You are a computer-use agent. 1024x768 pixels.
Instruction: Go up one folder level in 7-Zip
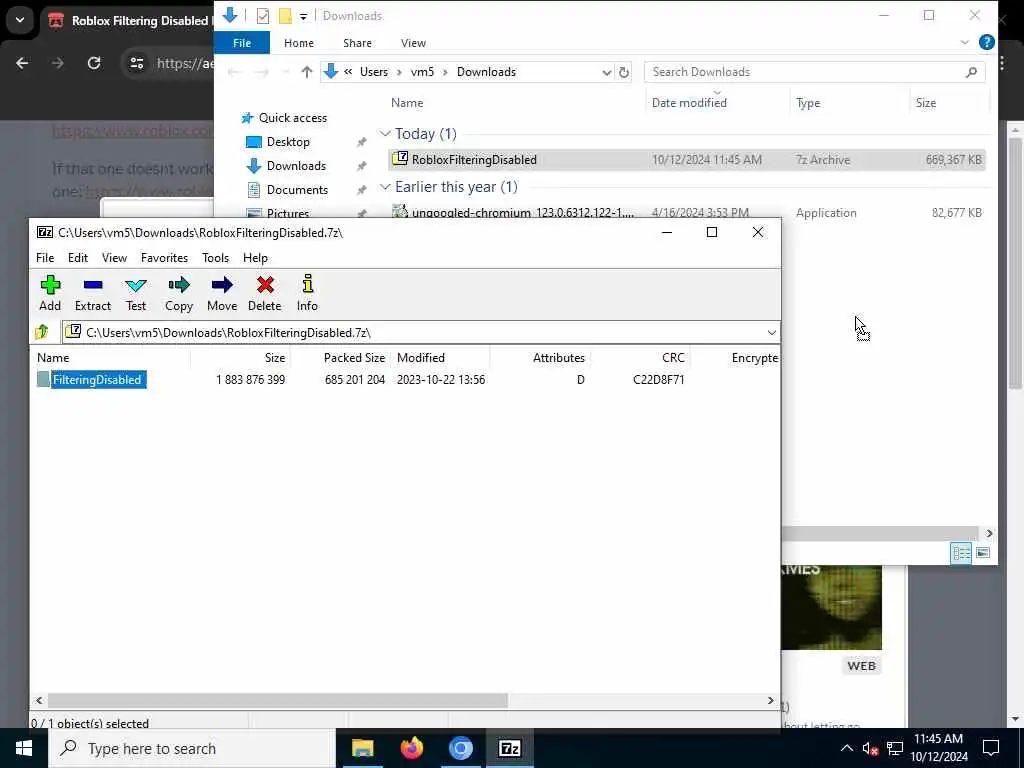click(x=42, y=332)
